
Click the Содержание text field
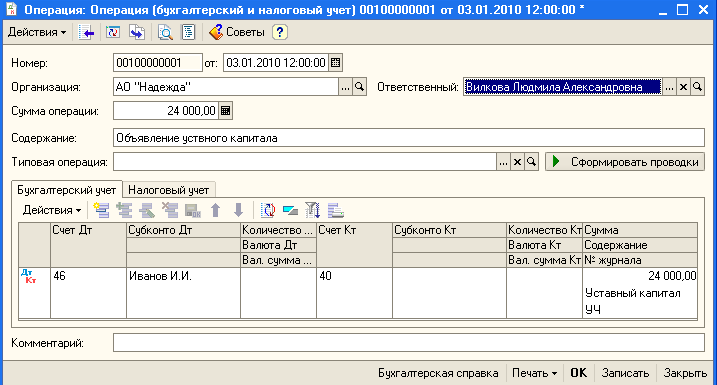coord(409,138)
